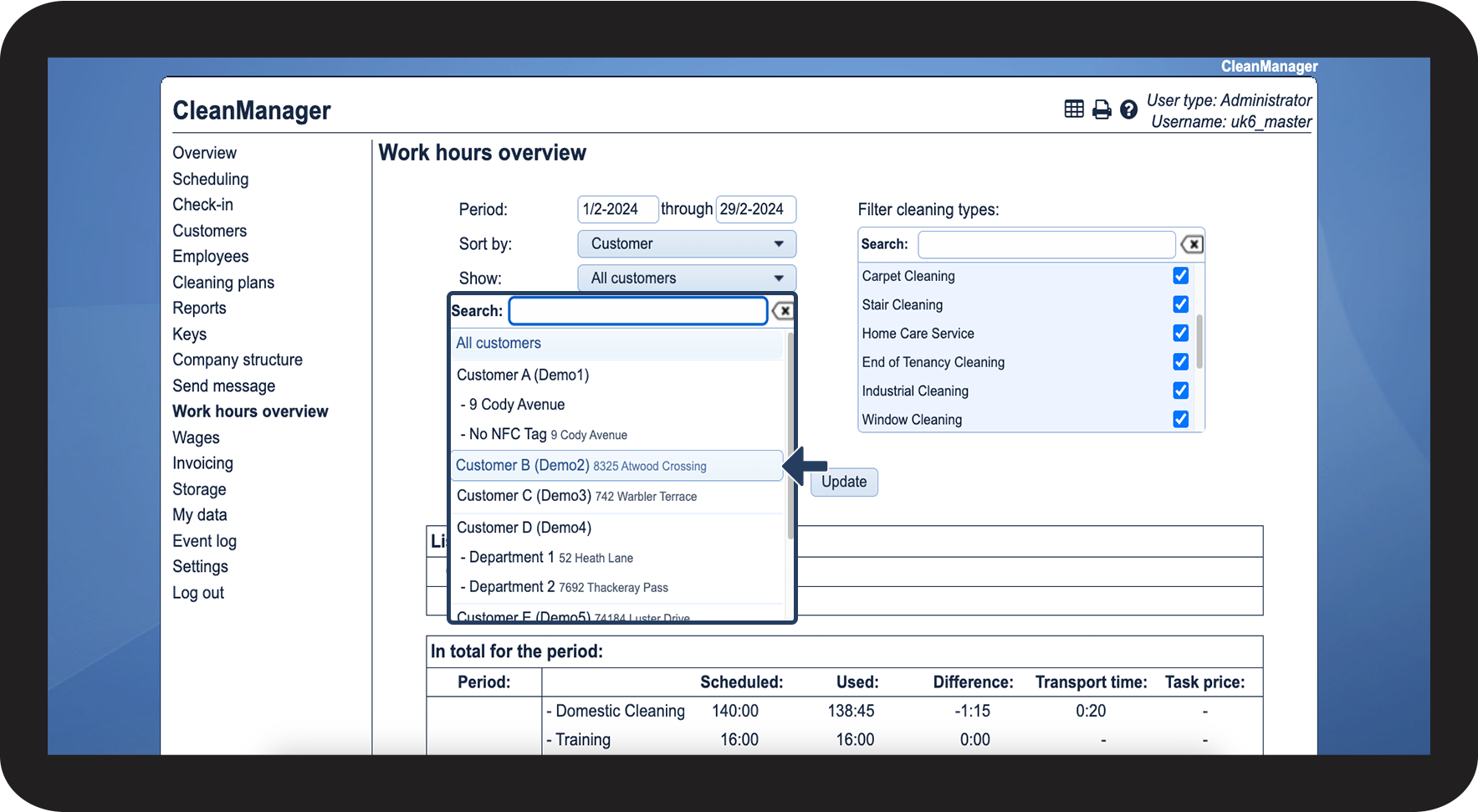The image size is (1478, 812).
Task: Open the help question mark icon
Action: (x=1128, y=110)
